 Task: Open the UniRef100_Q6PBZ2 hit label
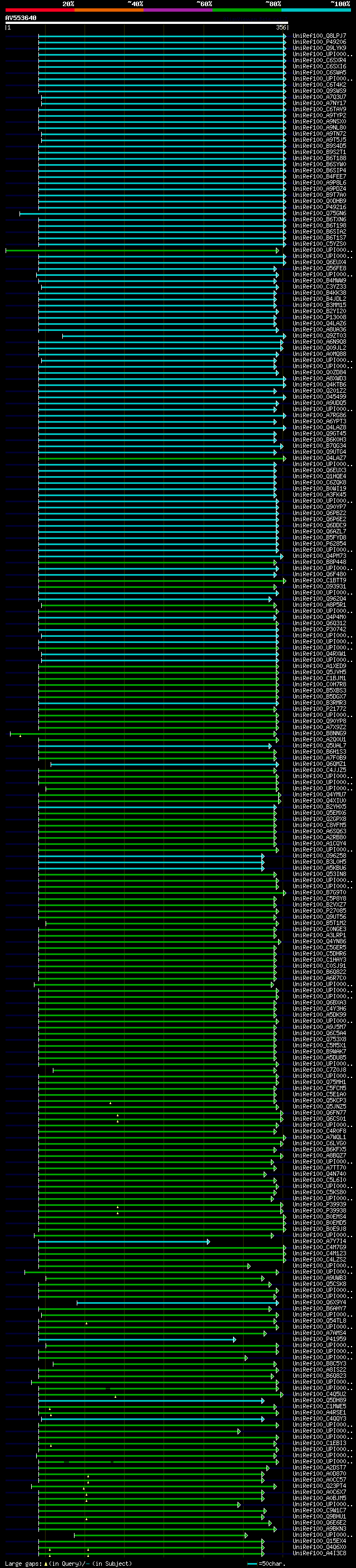pos(319,513)
